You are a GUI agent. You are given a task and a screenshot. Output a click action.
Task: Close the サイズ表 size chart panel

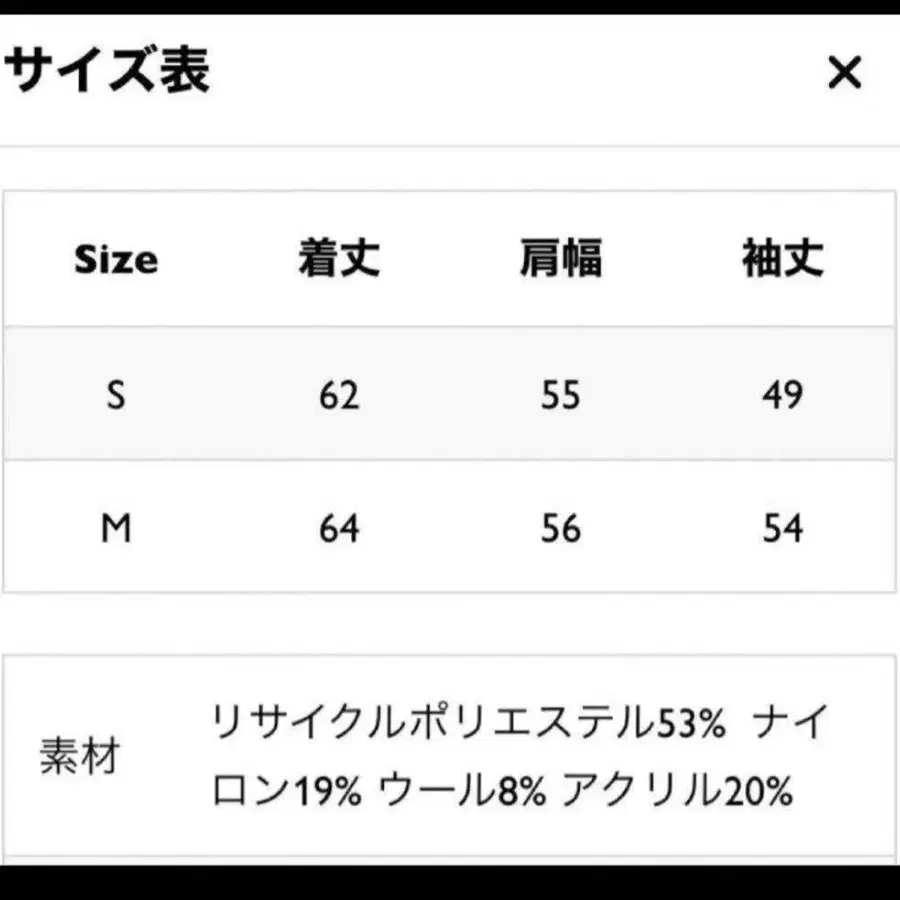844,72
